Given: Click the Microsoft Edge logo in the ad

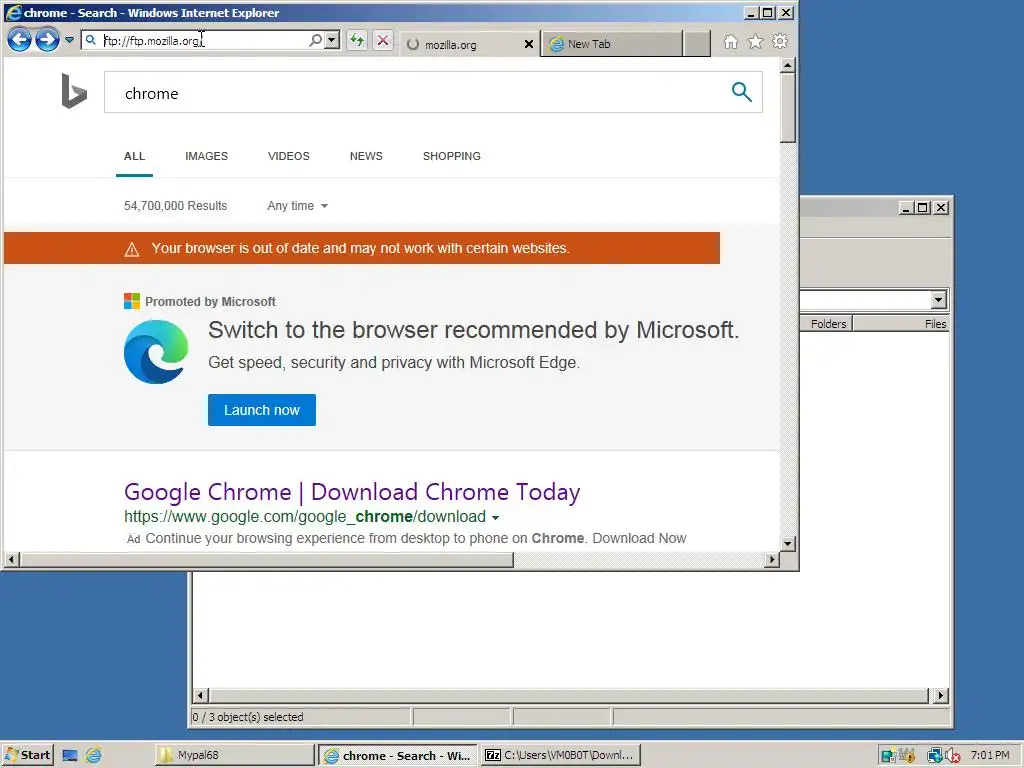Looking at the screenshot, I should 156,352.
